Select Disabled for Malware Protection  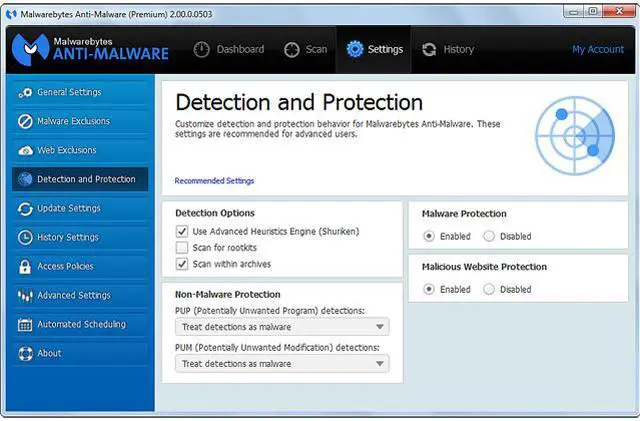(x=489, y=236)
